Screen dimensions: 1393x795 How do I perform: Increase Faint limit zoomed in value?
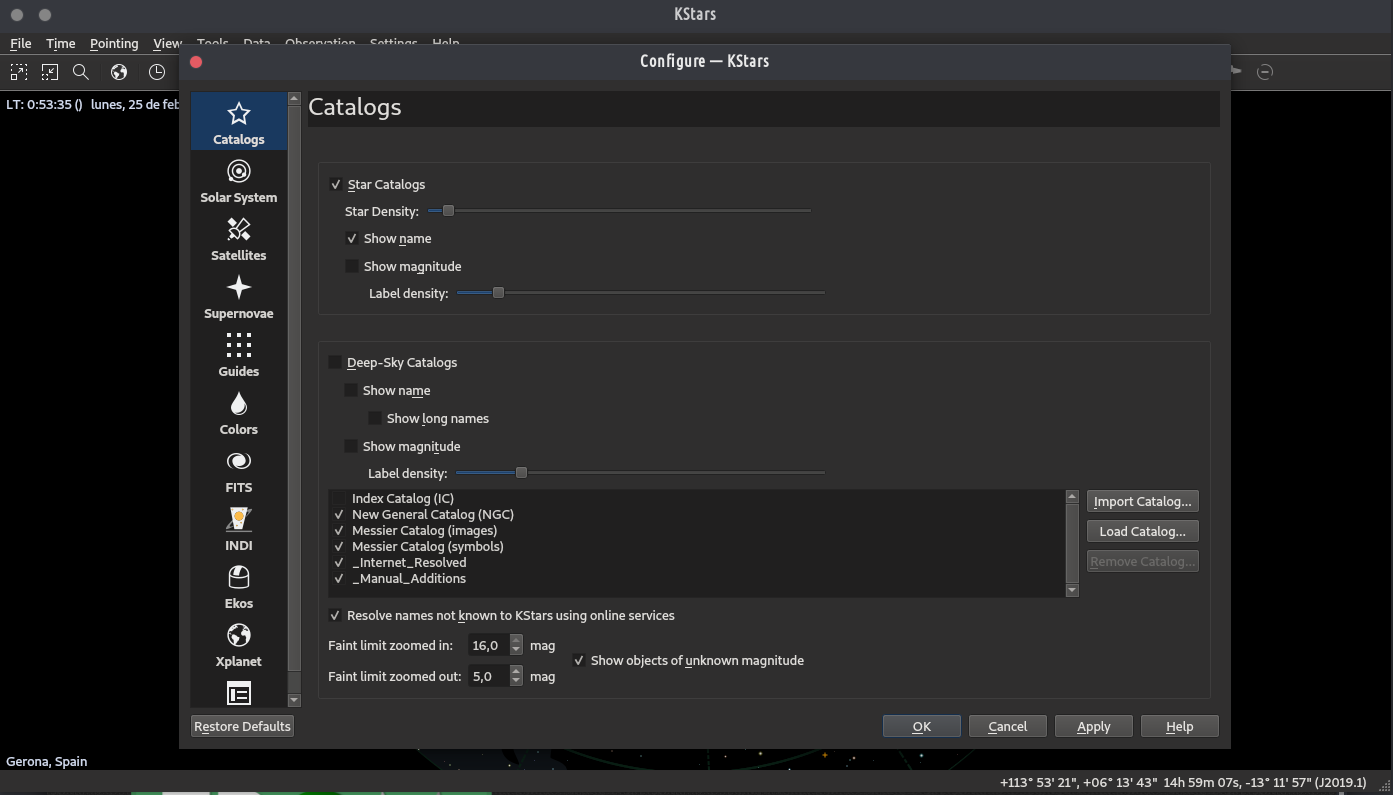coord(516,640)
